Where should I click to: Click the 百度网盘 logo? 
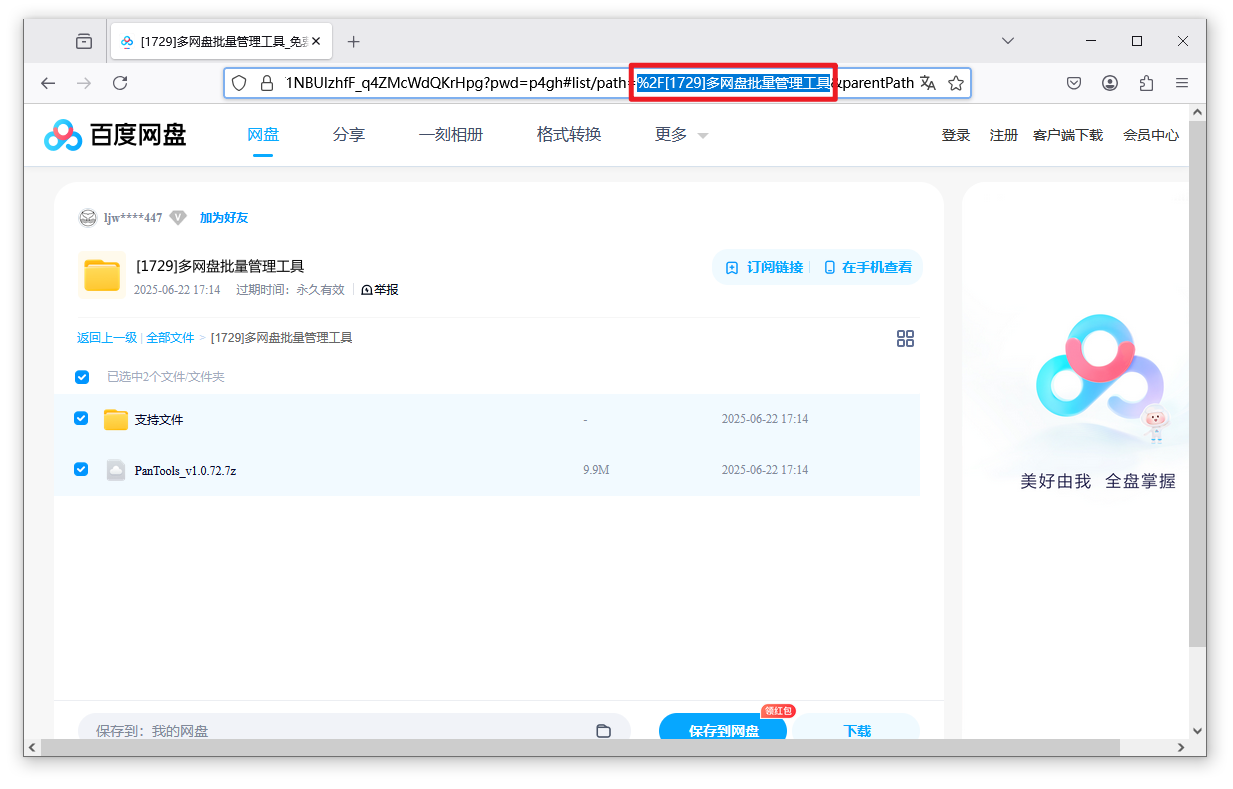tap(115, 135)
